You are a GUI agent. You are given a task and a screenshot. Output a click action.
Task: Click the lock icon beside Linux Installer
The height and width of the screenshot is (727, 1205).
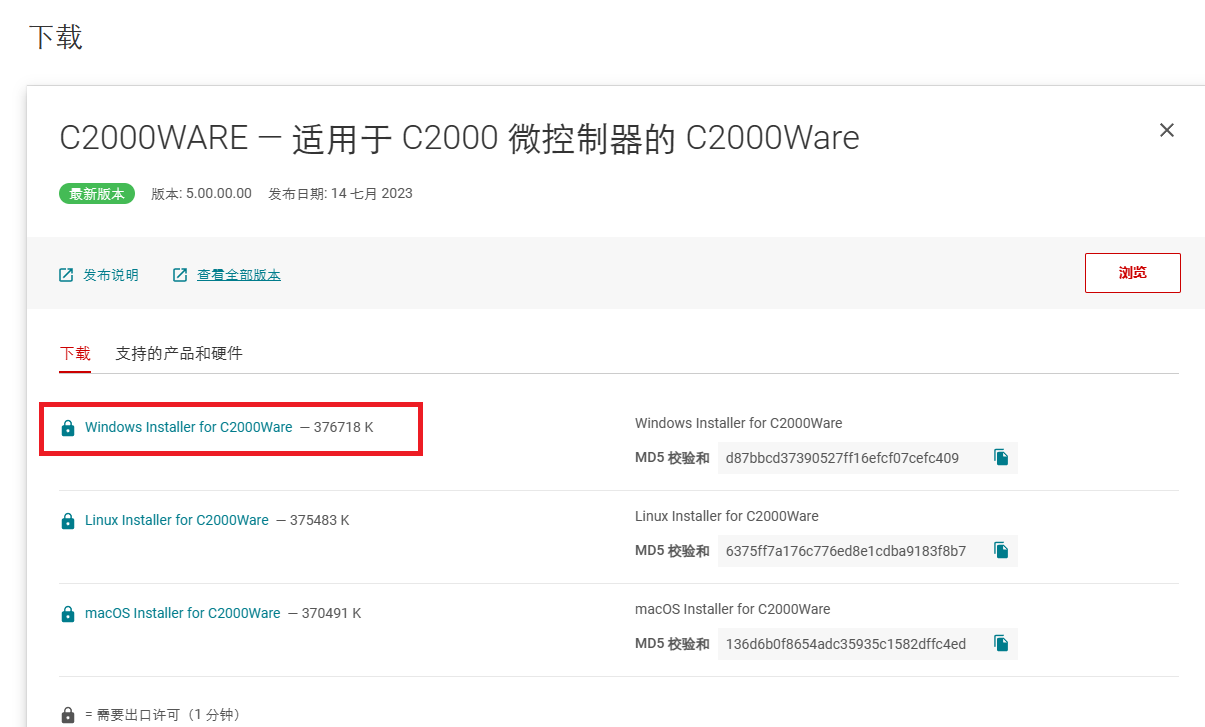(67, 521)
